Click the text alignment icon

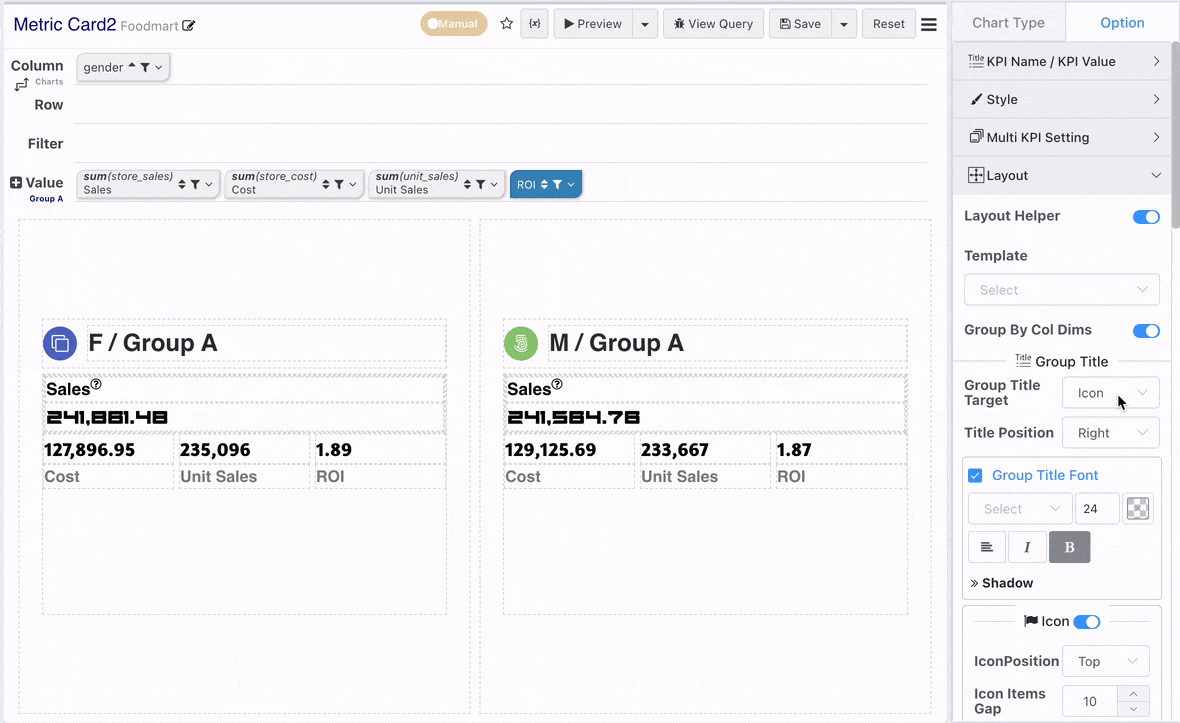click(987, 547)
